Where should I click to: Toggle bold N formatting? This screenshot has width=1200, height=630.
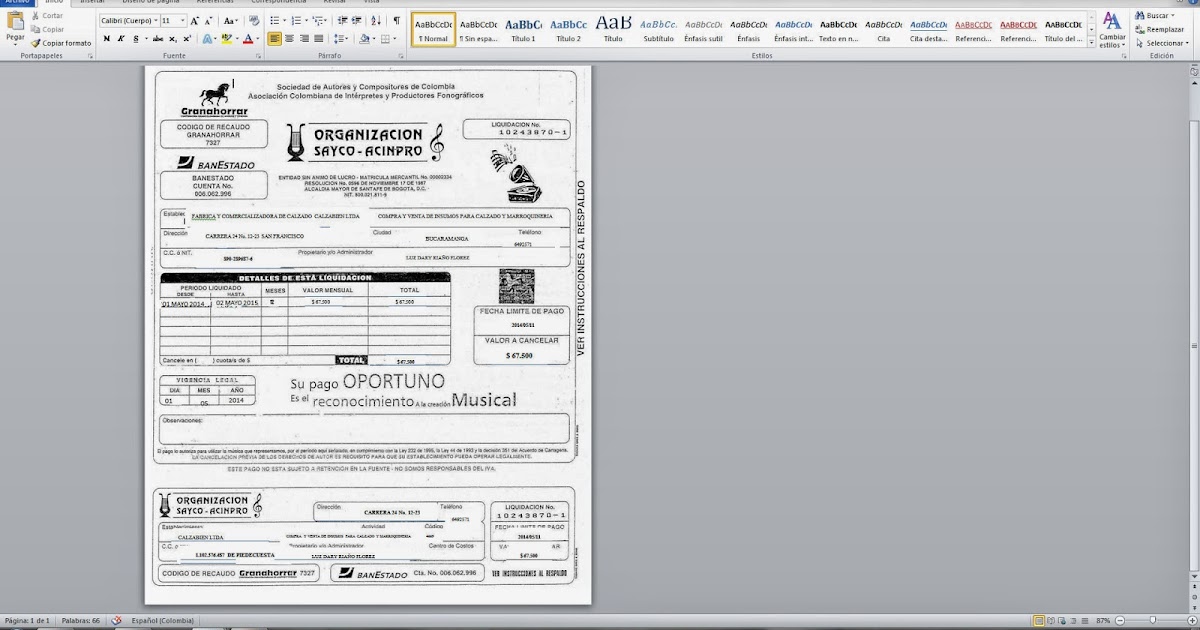point(106,39)
